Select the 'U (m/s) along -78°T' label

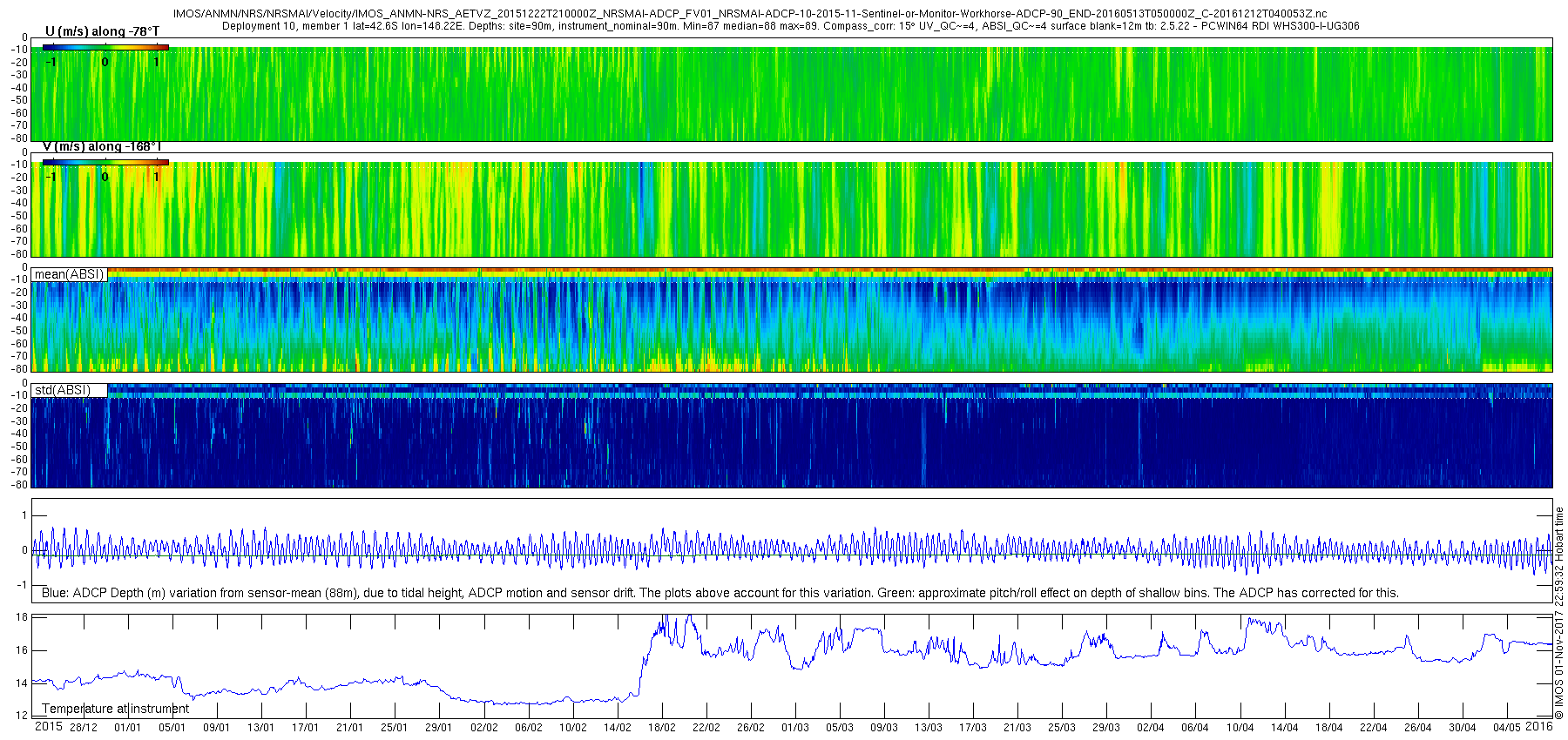(102, 31)
